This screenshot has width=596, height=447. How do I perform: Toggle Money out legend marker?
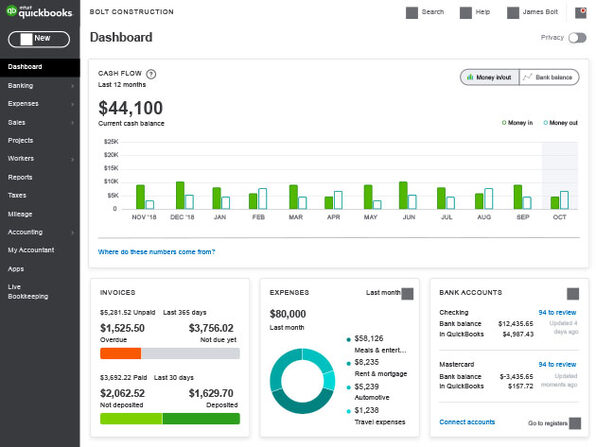pyautogui.click(x=545, y=123)
